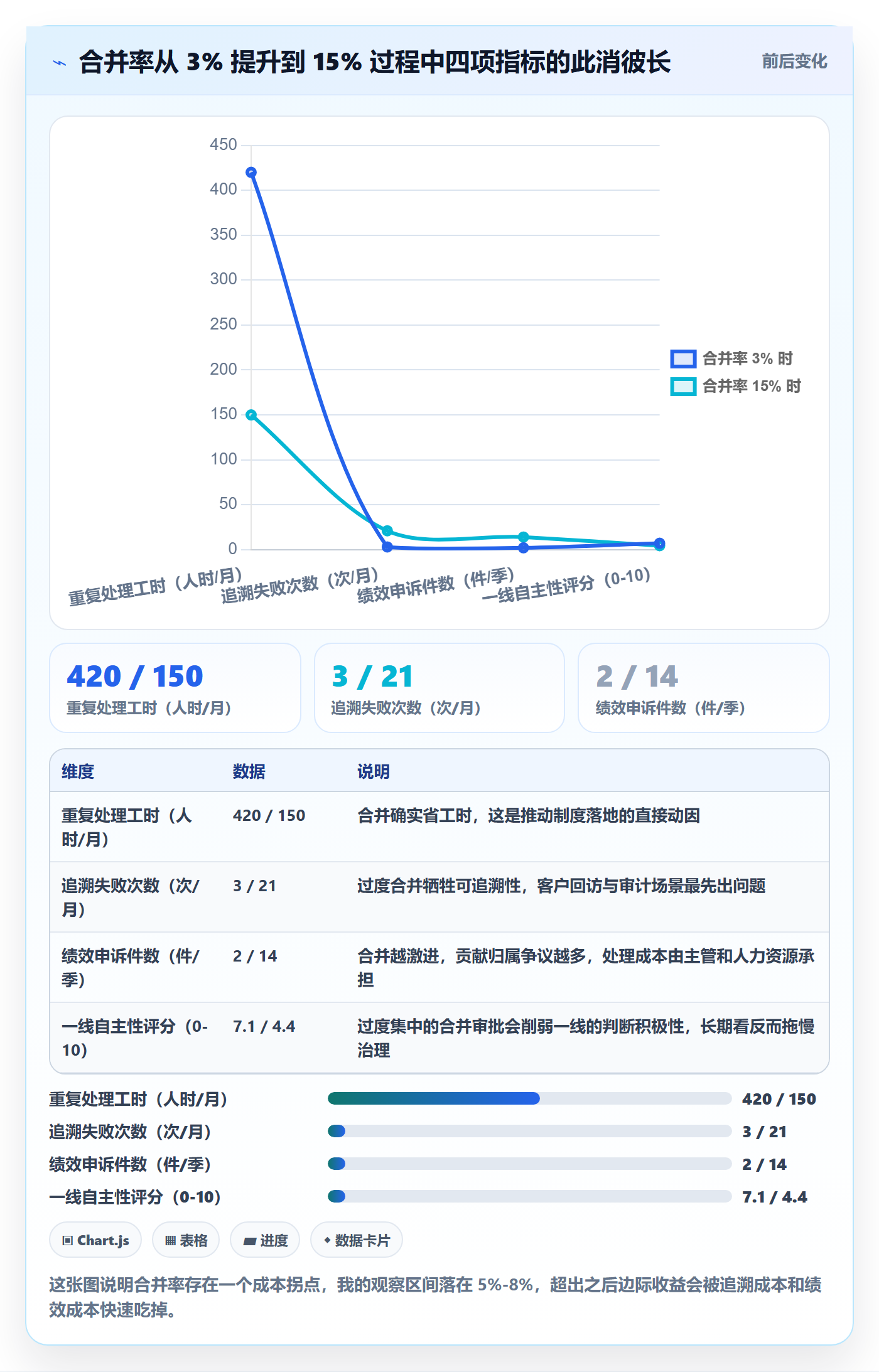Click the 7.1 / 4.4 progress value
This screenshot has width=879, height=1372.
(x=775, y=1197)
